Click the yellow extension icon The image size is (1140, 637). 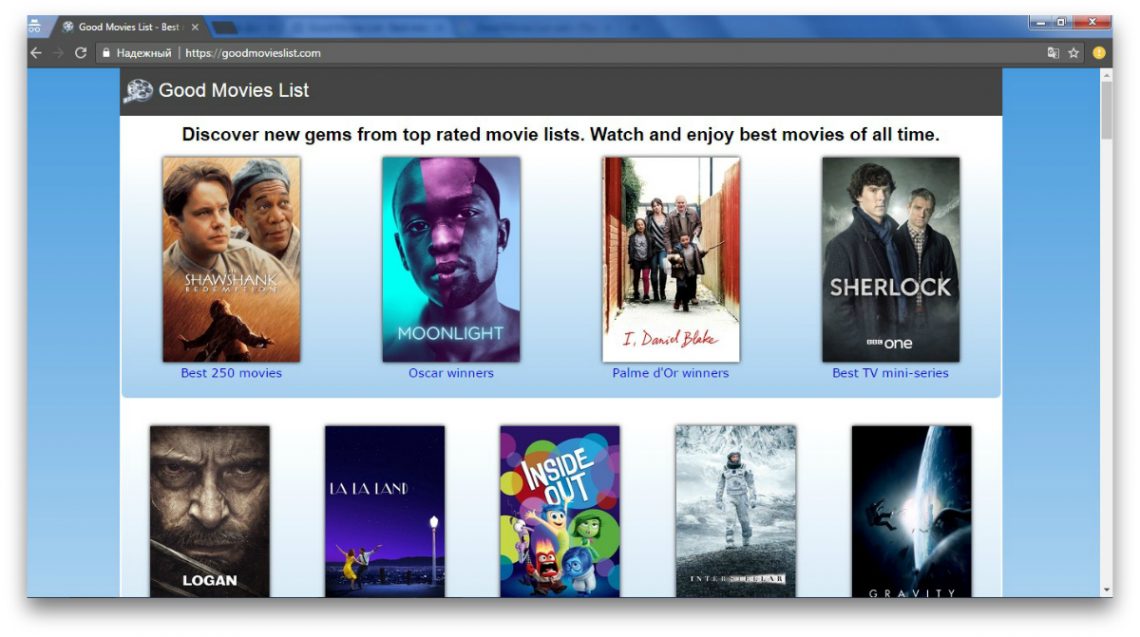pos(1099,52)
